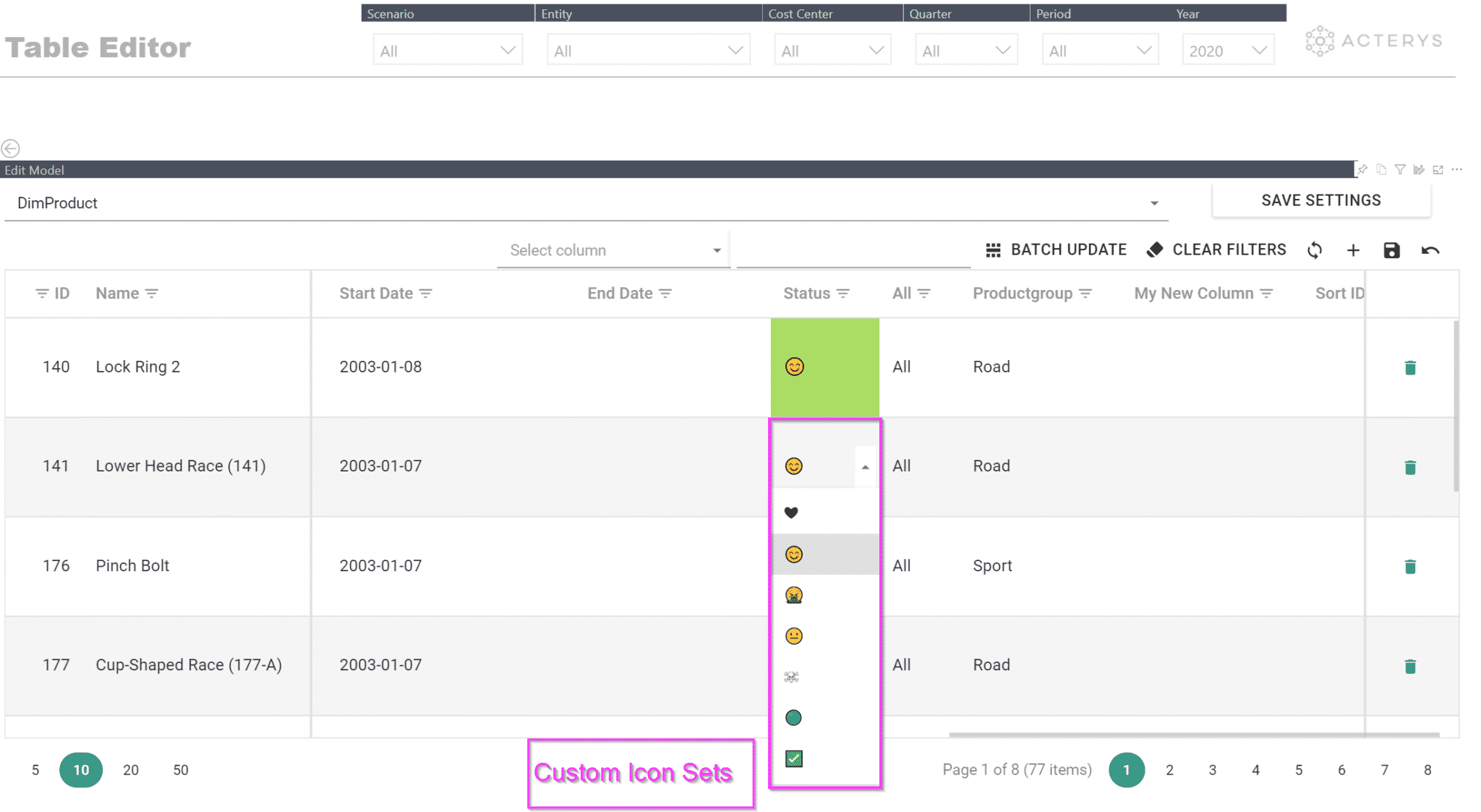Click the save (floppy disk) icon
The width and height of the screenshot is (1481, 812).
tap(1392, 250)
